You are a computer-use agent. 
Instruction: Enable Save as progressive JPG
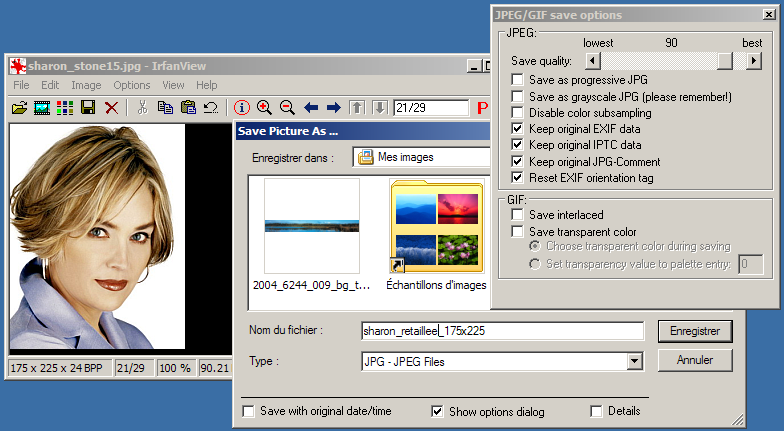[518, 80]
